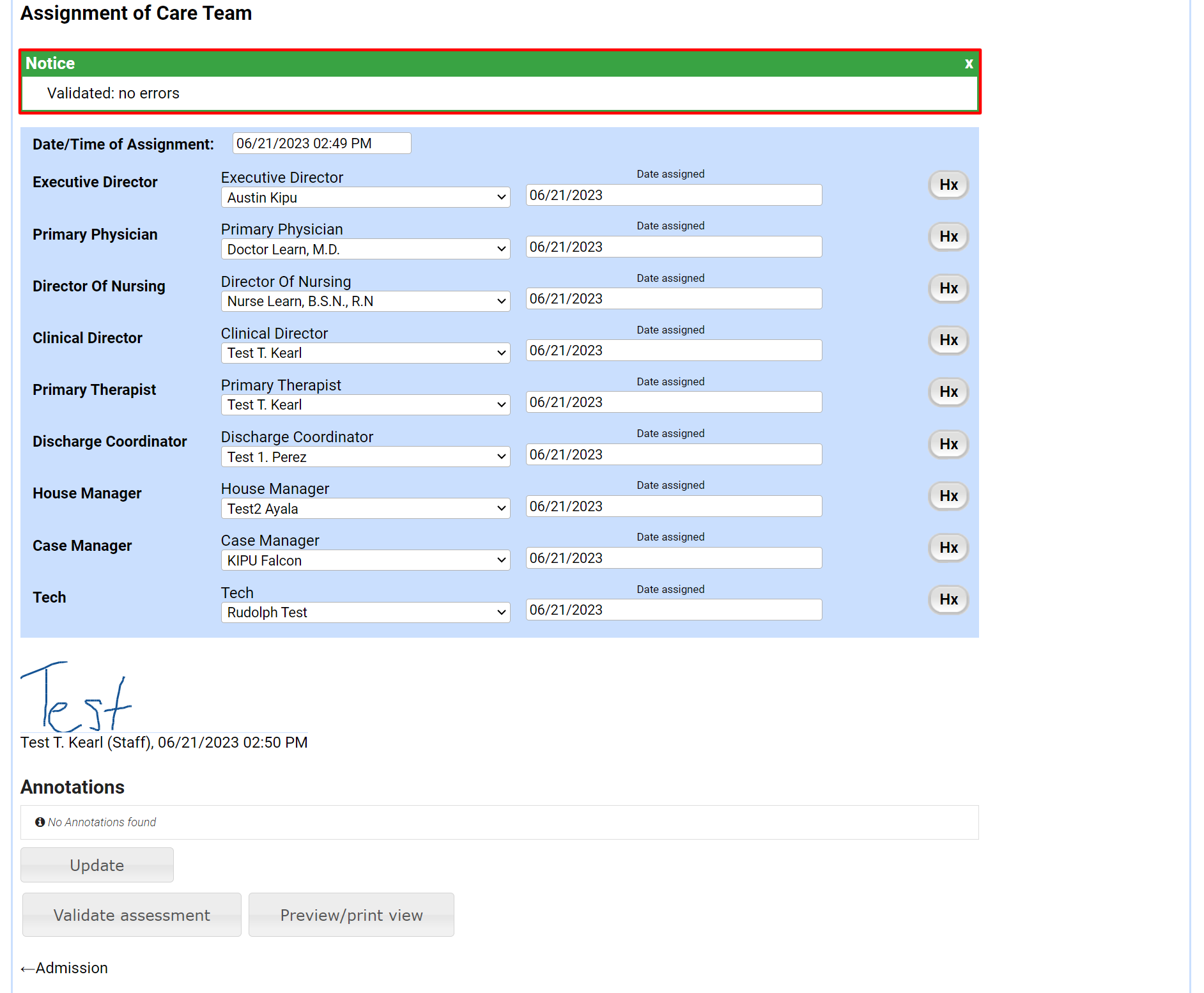Open Hx history for Primary Therapist
Screen dimensions: 1204x993
click(x=948, y=392)
